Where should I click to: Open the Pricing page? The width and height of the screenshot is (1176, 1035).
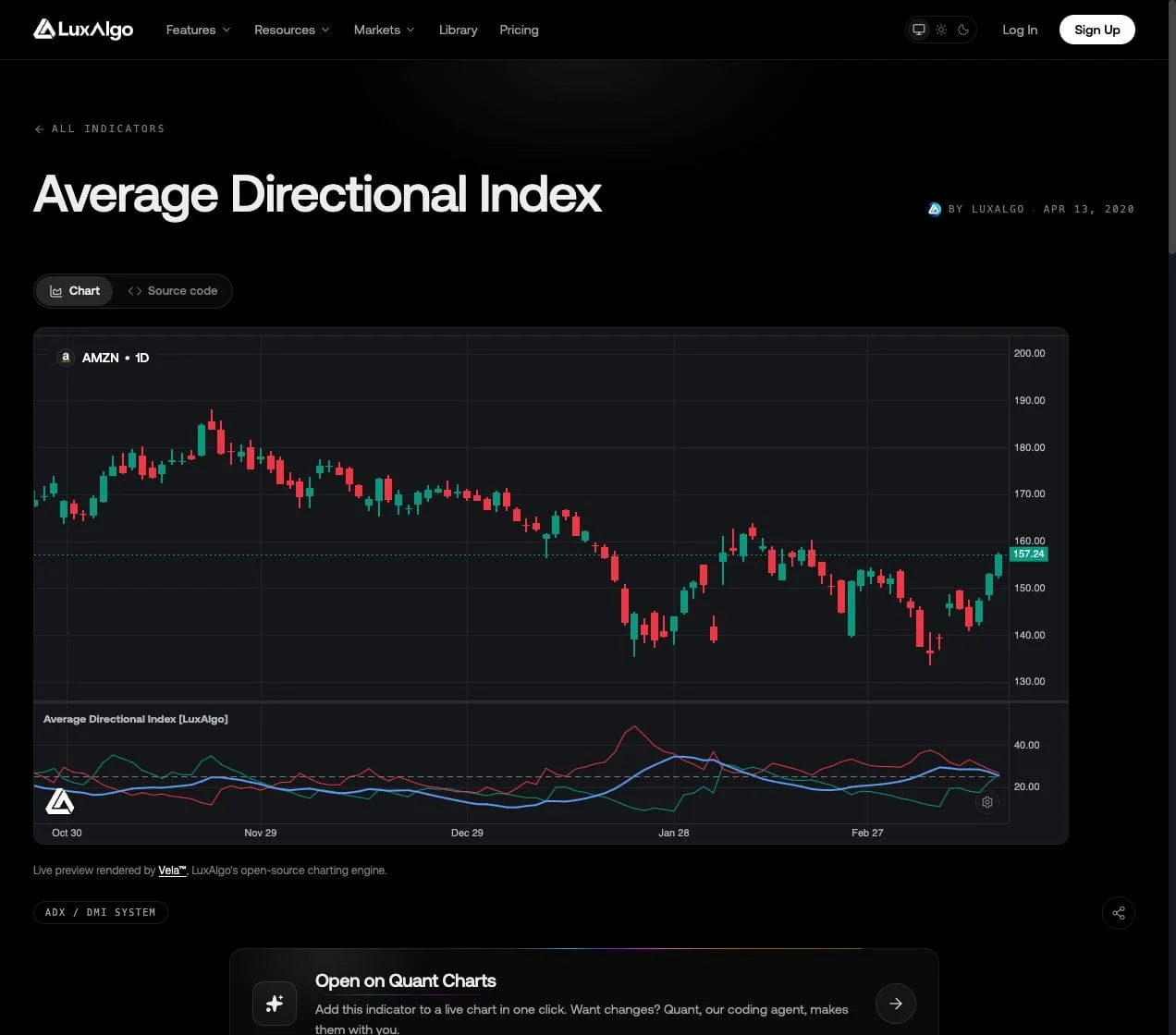[519, 30]
